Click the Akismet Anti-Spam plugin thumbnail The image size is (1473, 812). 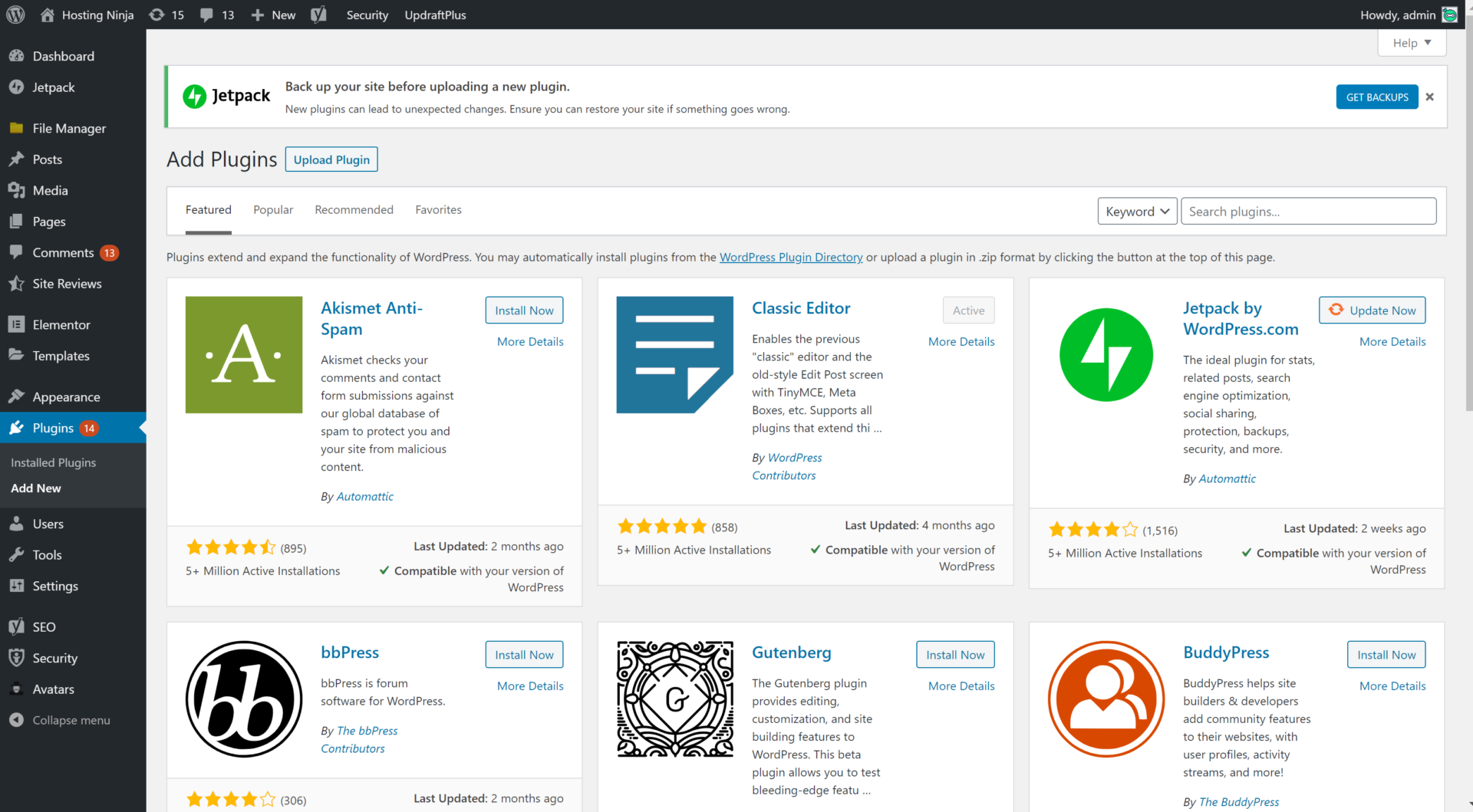coord(244,355)
